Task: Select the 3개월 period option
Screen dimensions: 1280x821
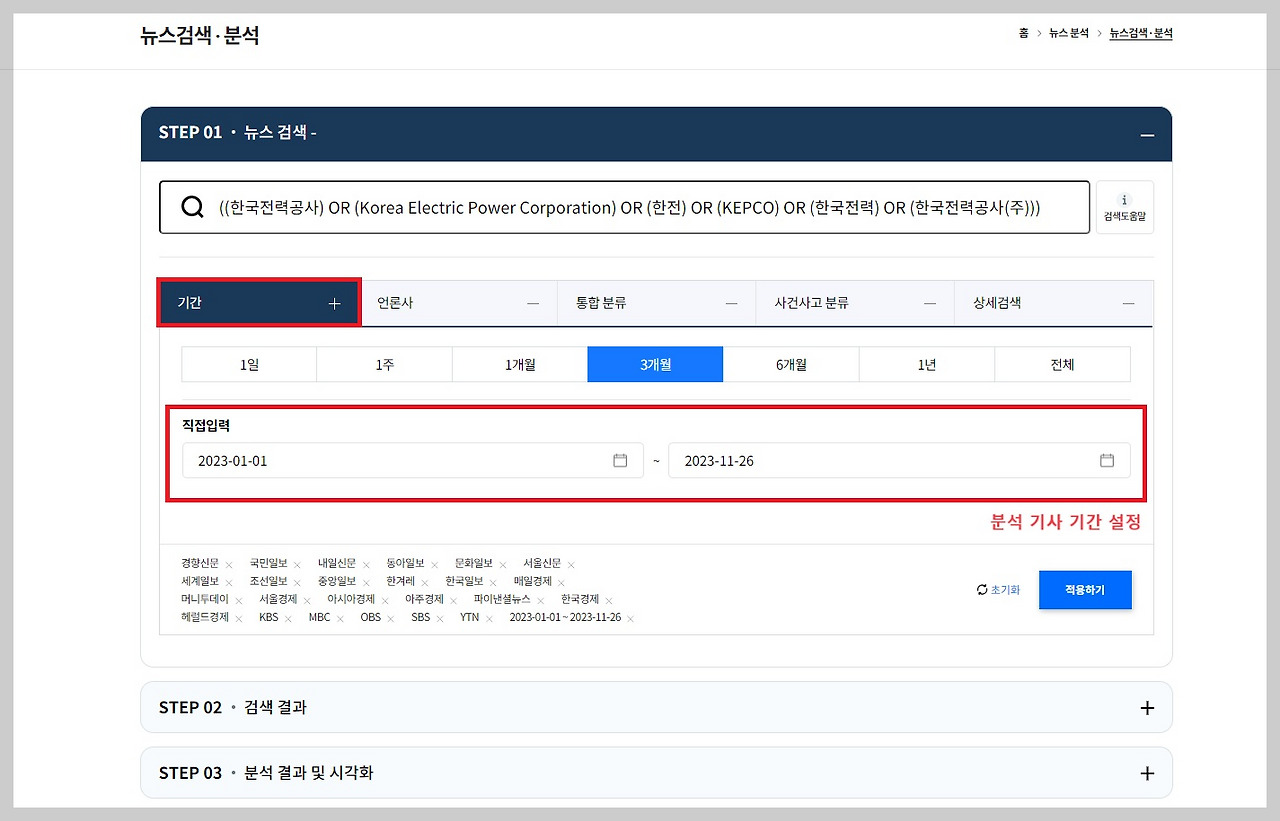Action: 655,365
